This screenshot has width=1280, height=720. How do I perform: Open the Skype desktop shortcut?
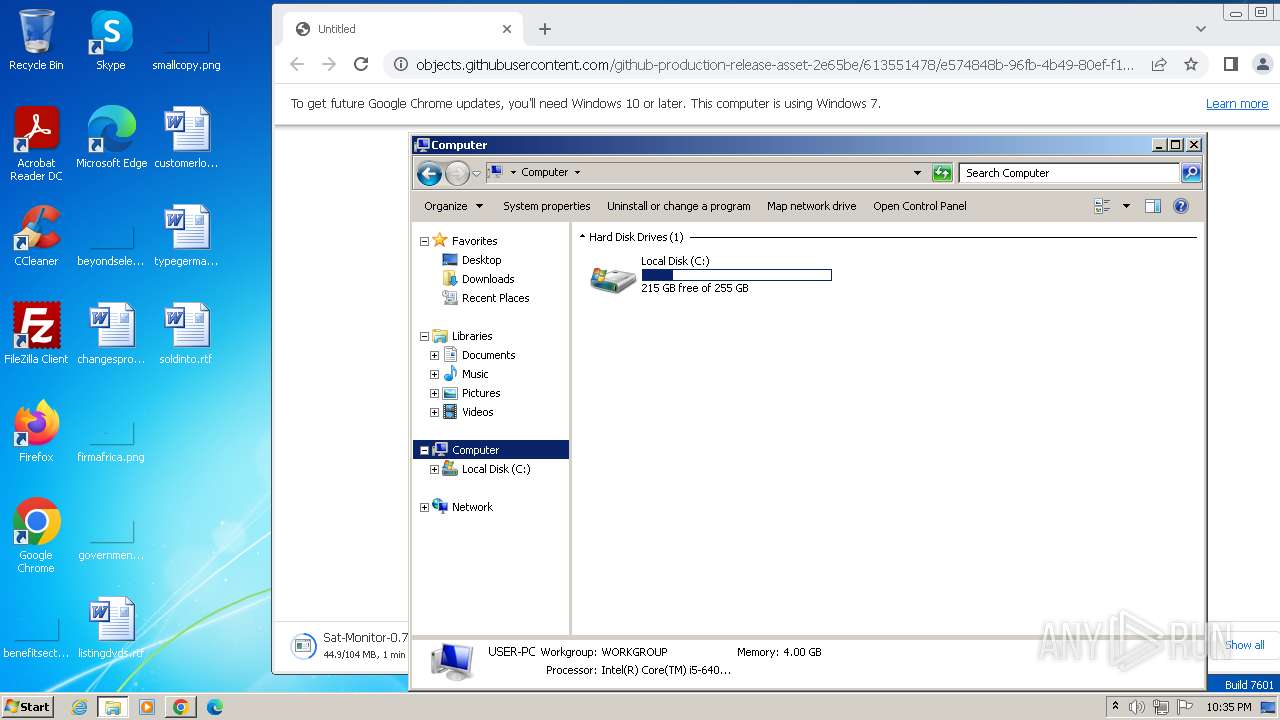point(110,40)
